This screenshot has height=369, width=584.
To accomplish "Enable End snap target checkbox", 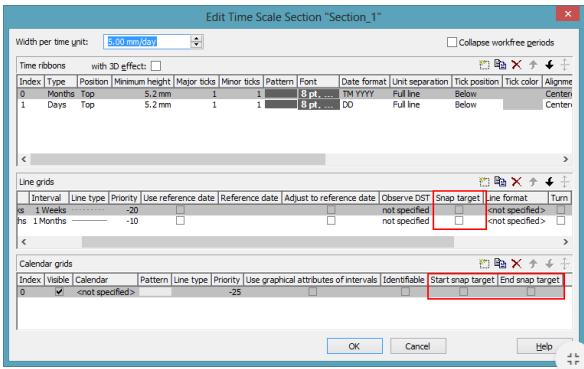I will tap(531, 292).
